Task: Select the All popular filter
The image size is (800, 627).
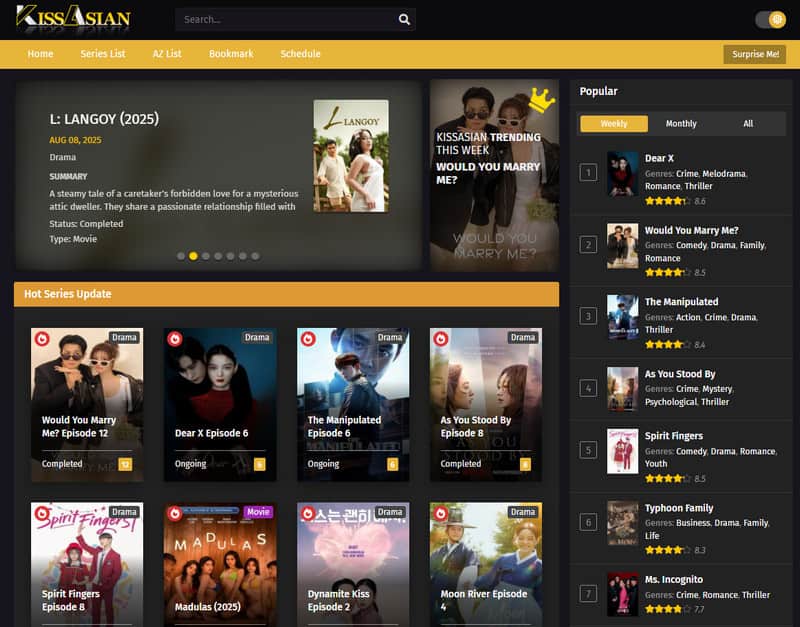Action: click(x=748, y=124)
